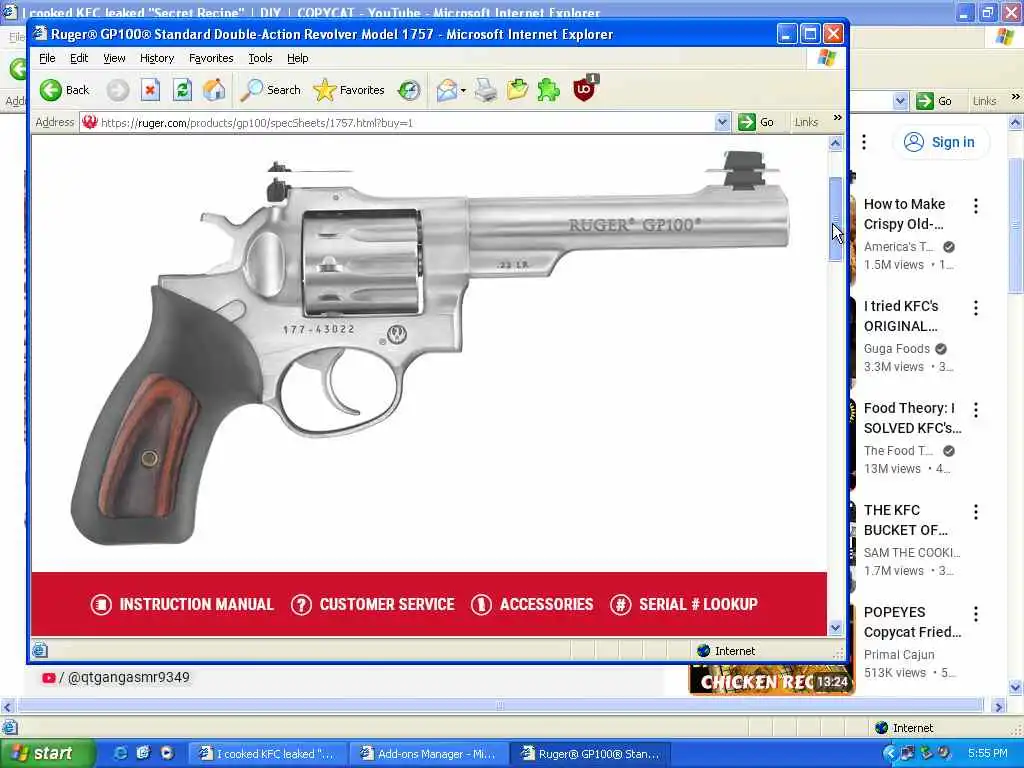Open options for POPEYES Copycat video
1024x768 pixels.
coord(976,614)
